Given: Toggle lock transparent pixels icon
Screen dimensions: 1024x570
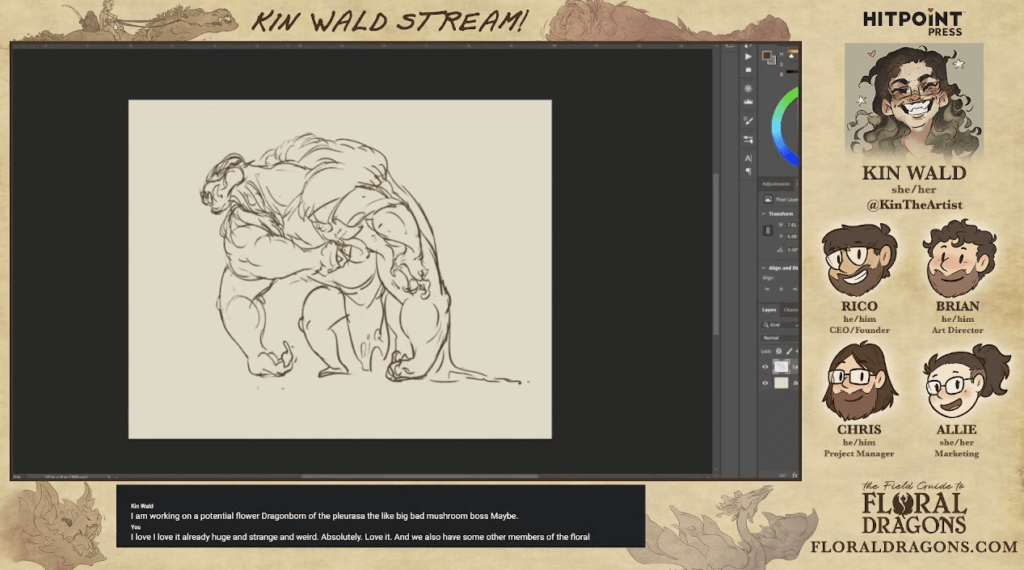Looking at the screenshot, I should [x=778, y=351].
